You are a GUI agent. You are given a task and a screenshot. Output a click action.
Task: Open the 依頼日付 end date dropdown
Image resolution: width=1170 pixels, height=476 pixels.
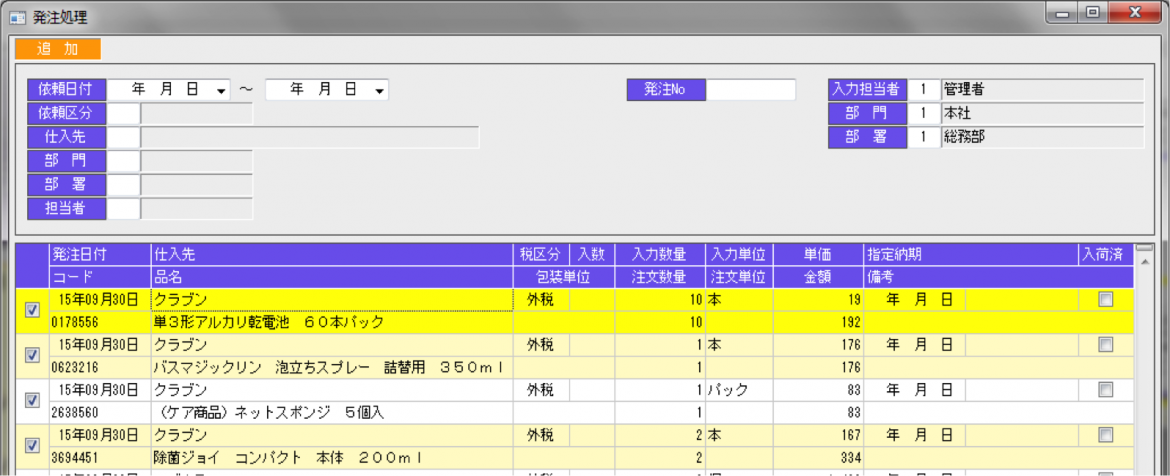380,90
